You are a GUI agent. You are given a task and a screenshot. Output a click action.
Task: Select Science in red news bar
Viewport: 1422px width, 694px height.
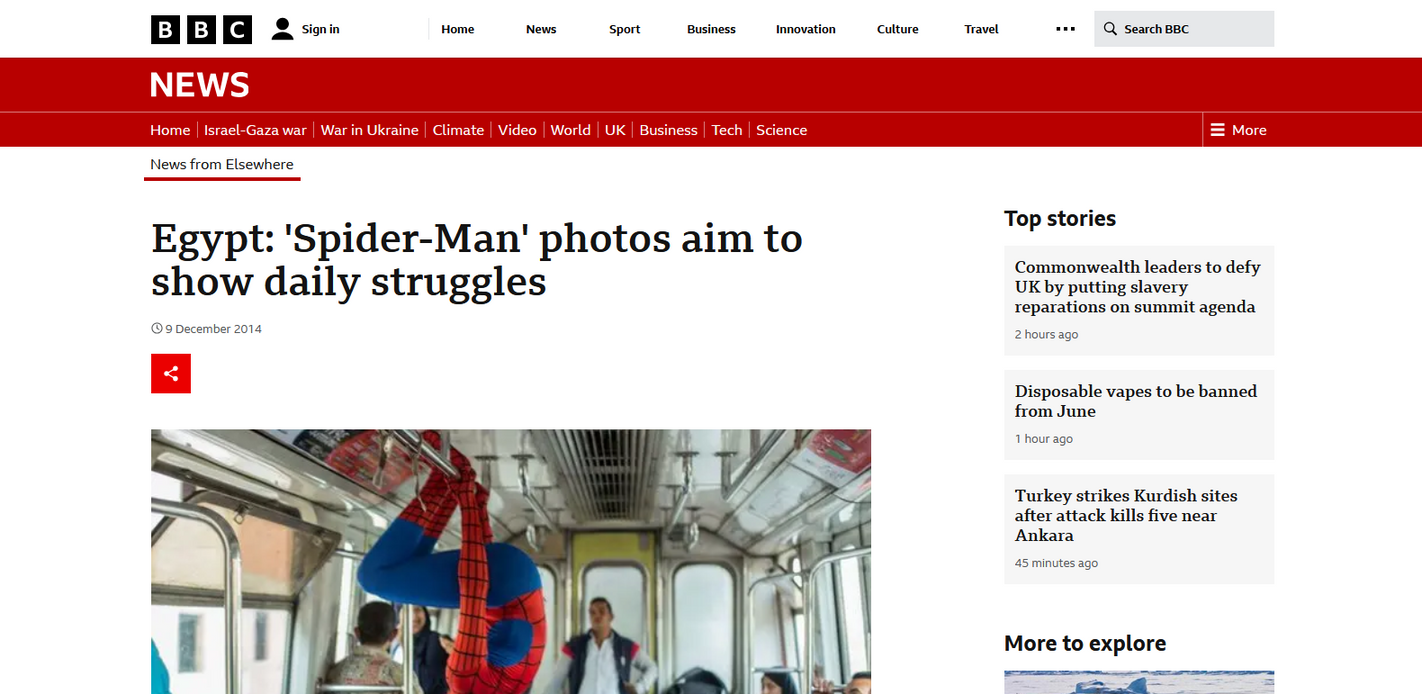782,130
